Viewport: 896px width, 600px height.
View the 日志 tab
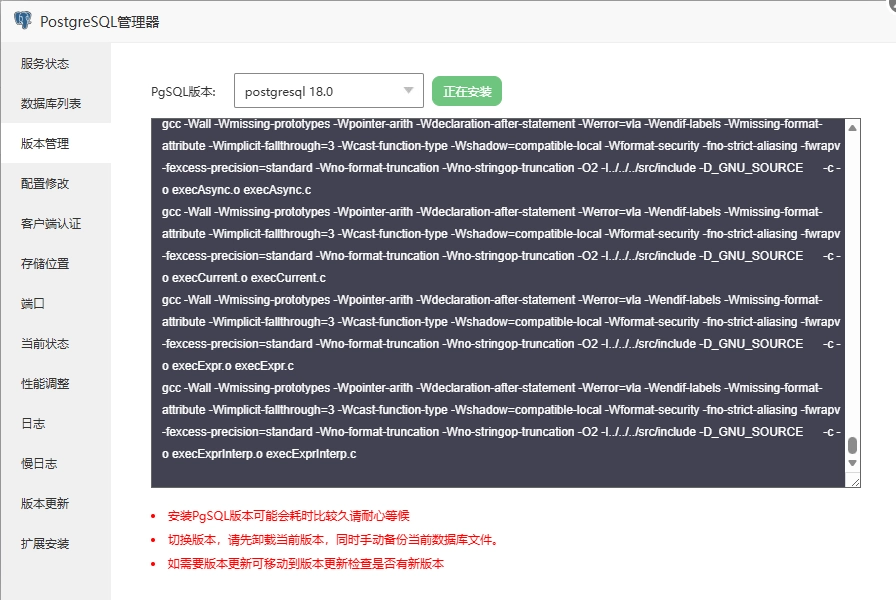pos(56,423)
